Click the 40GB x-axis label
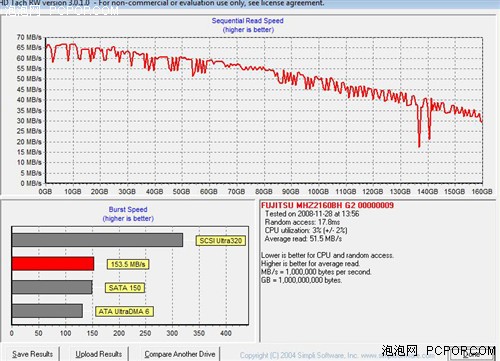 [155, 192]
